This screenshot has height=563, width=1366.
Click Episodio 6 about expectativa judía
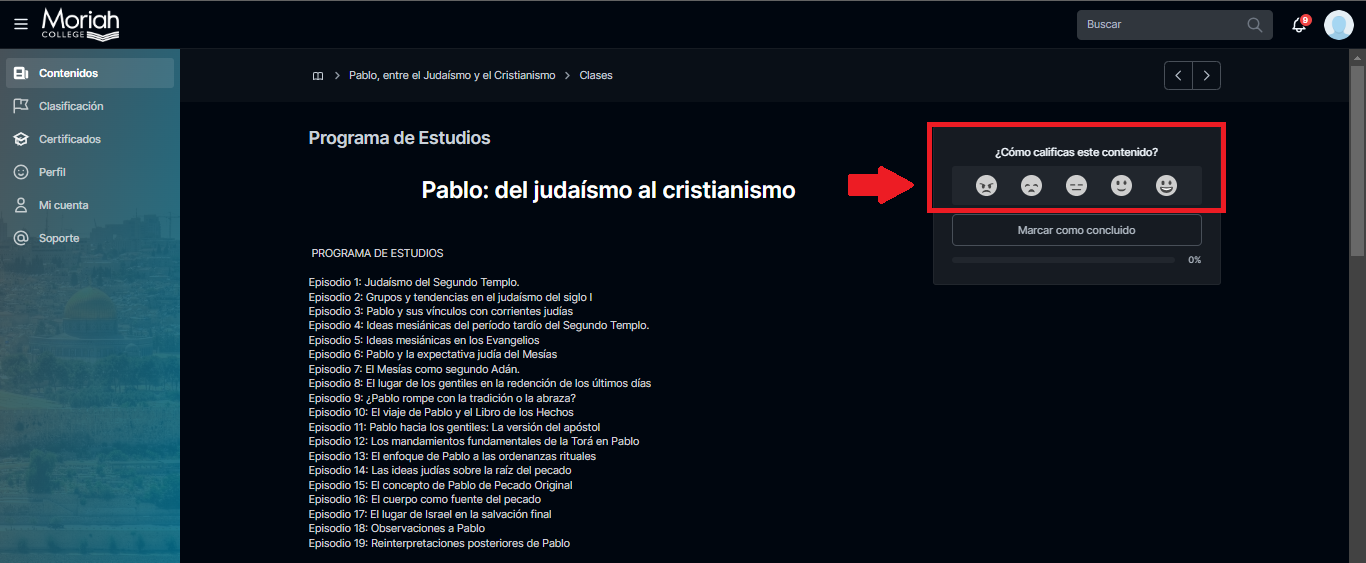433,355
